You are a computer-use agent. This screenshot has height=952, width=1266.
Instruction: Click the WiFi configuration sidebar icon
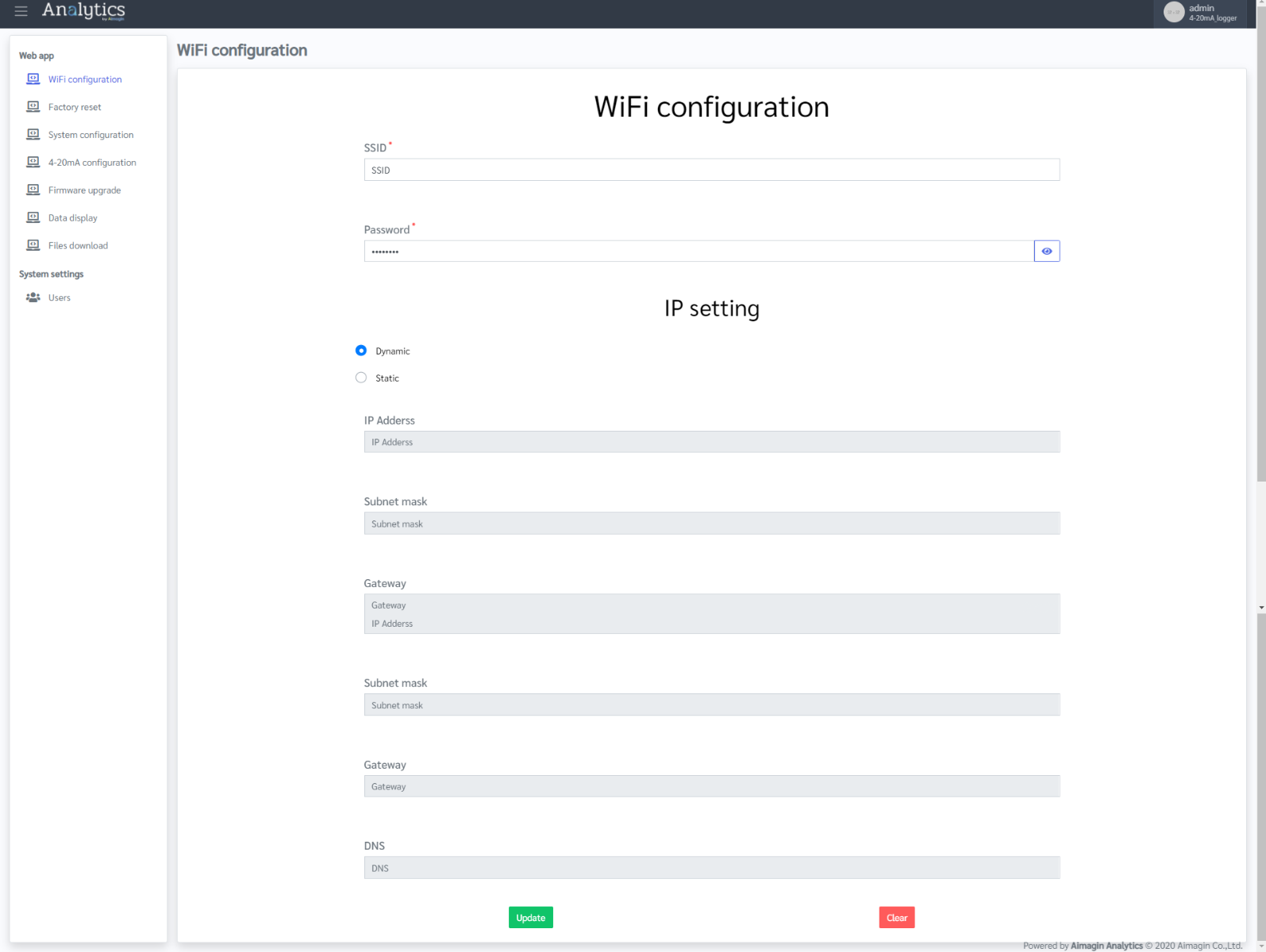[x=33, y=79]
